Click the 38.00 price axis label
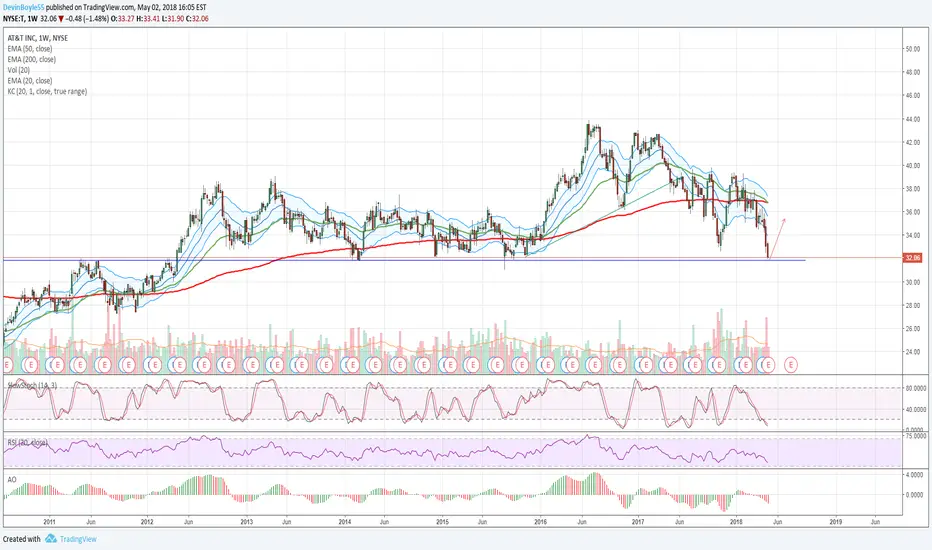This screenshot has width=932, height=550. point(912,189)
